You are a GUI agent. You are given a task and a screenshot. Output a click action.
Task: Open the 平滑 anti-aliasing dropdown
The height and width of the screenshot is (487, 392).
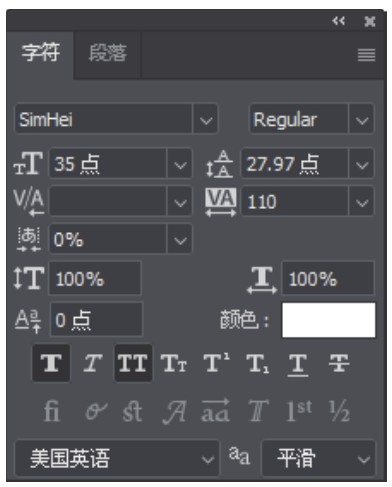click(319, 458)
